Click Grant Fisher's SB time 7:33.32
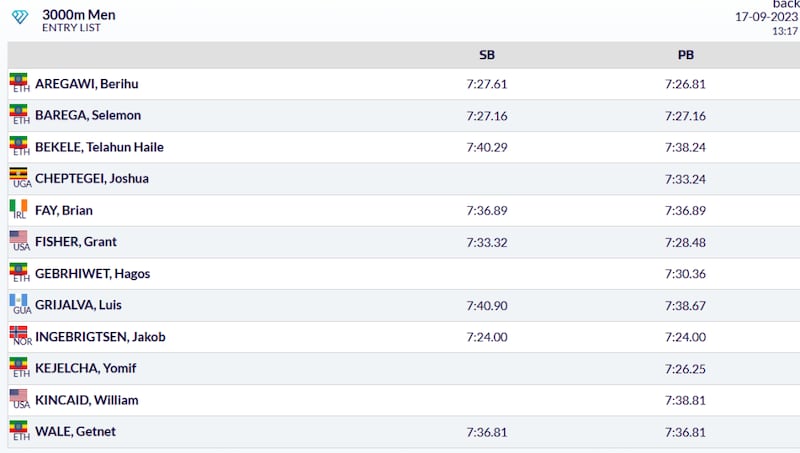 pyautogui.click(x=487, y=242)
